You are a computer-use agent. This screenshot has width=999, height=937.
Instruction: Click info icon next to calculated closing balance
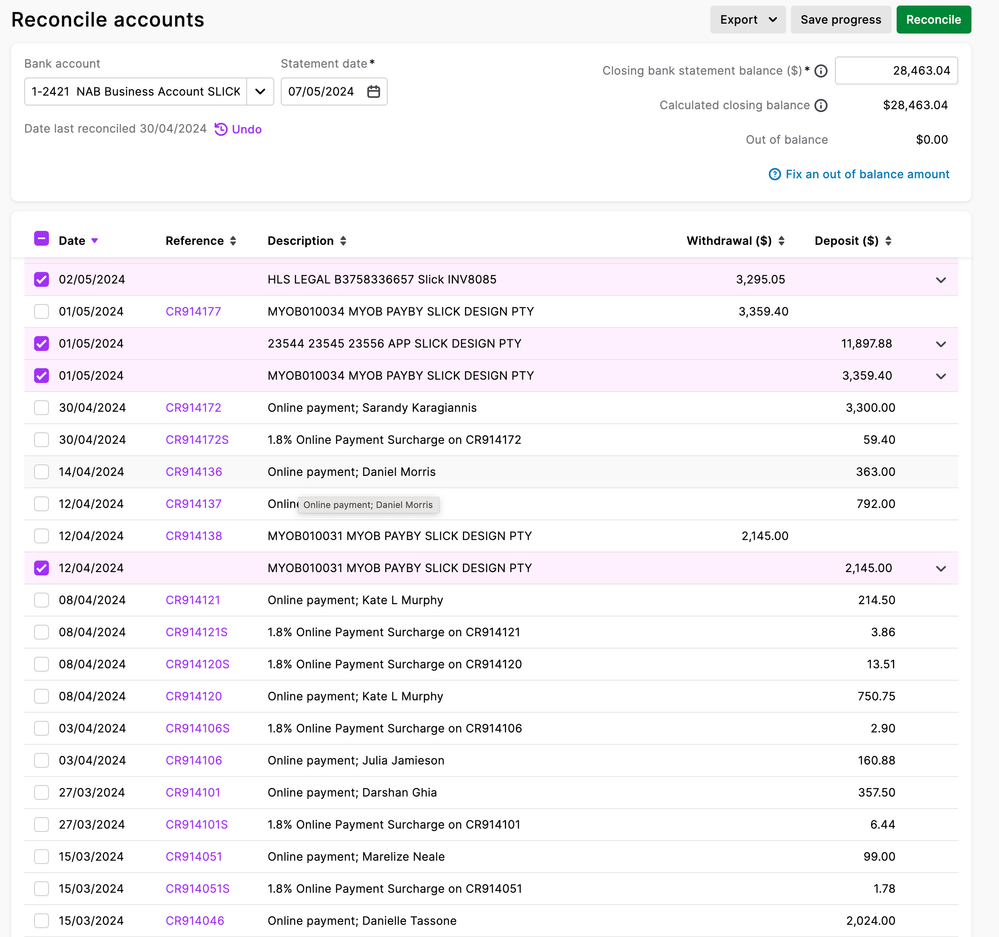click(x=821, y=106)
